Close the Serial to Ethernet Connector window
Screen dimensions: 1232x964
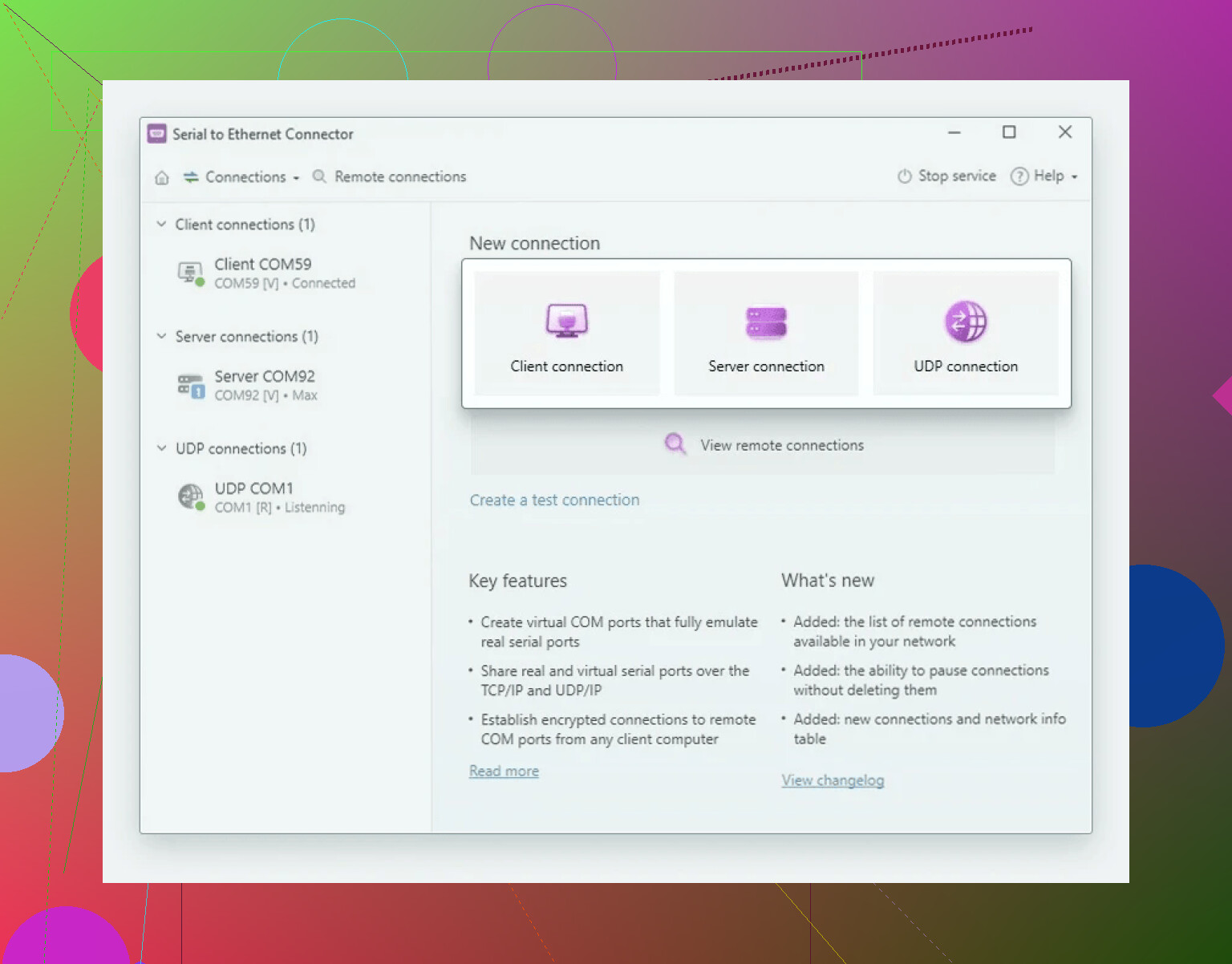1065,132
